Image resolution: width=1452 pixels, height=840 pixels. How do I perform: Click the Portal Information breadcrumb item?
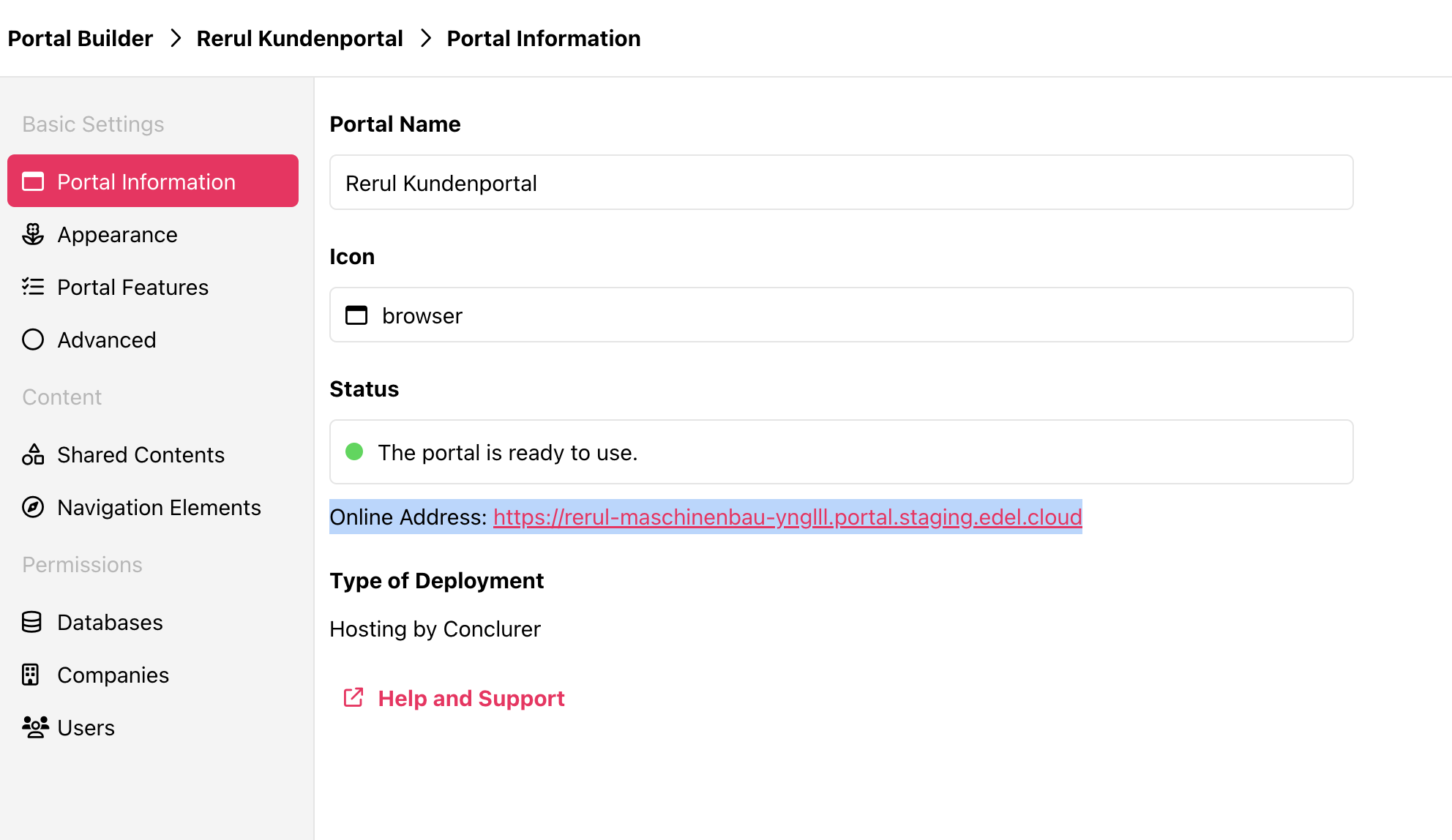point(544,38)
